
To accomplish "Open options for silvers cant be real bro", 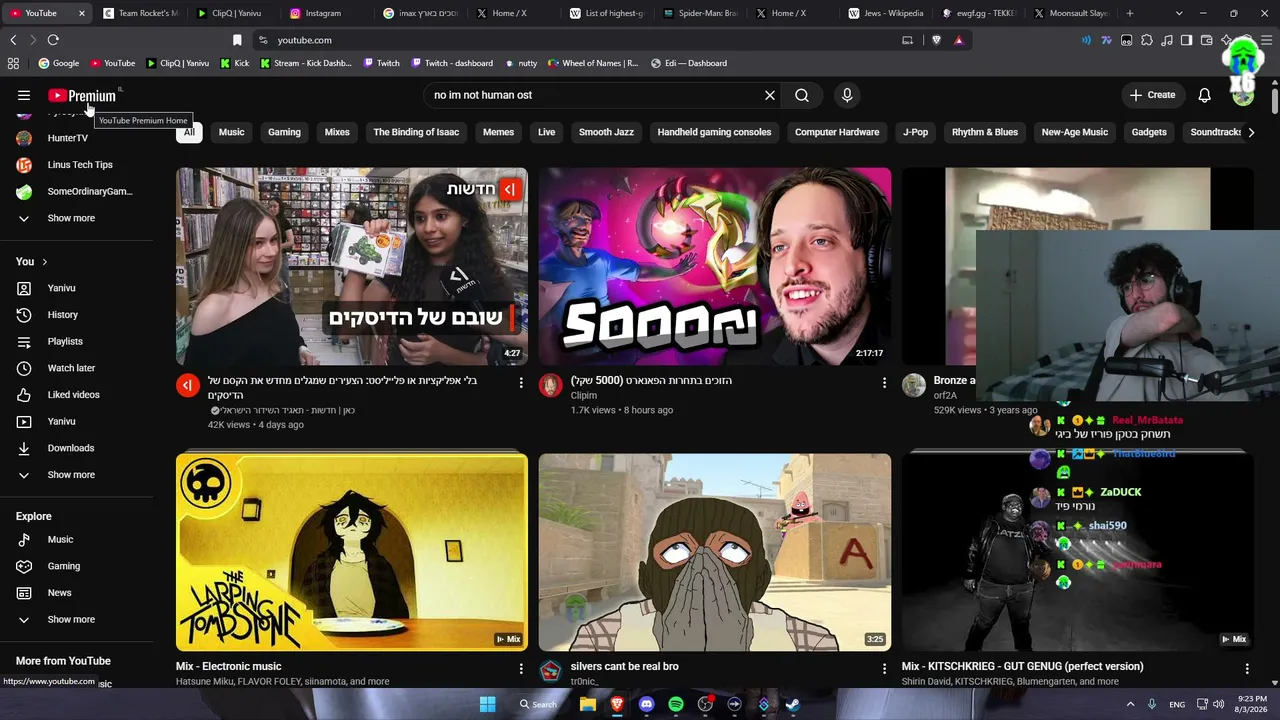I will [x=884, y=668].
